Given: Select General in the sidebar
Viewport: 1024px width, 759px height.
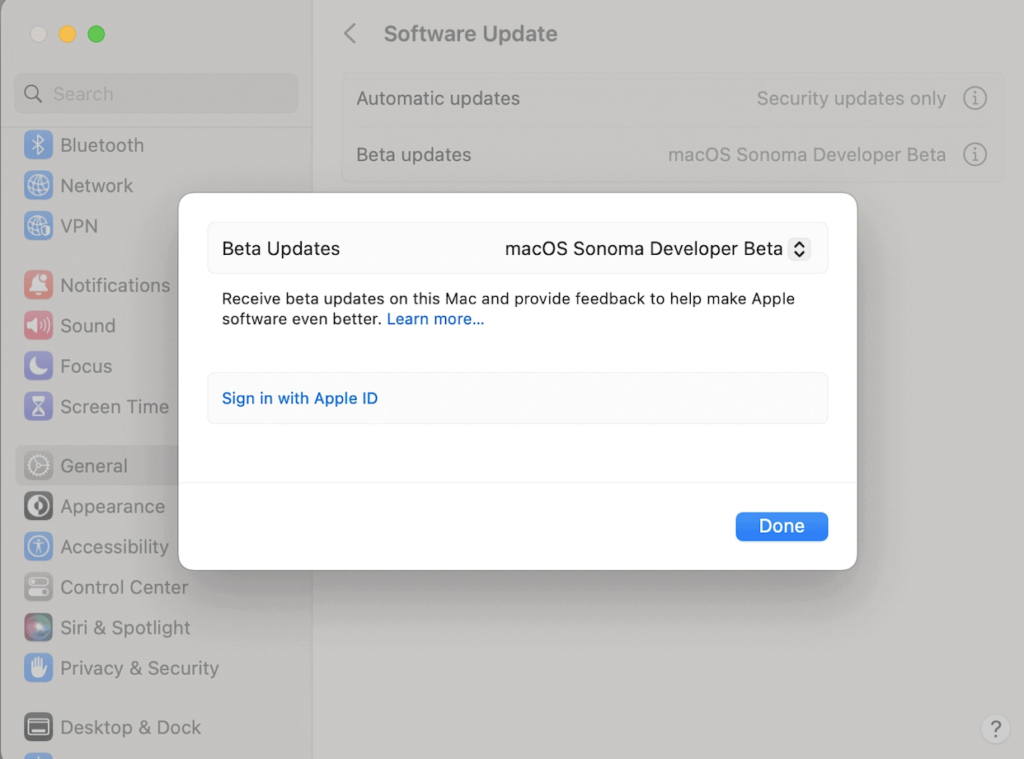Looking at the screenshot, I should click(x=93, y=466).
